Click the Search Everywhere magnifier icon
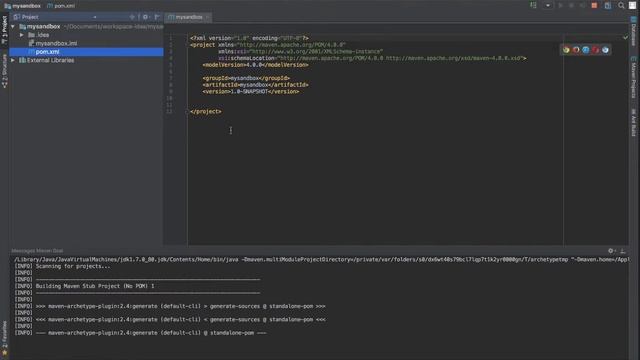 coord(621,5)
